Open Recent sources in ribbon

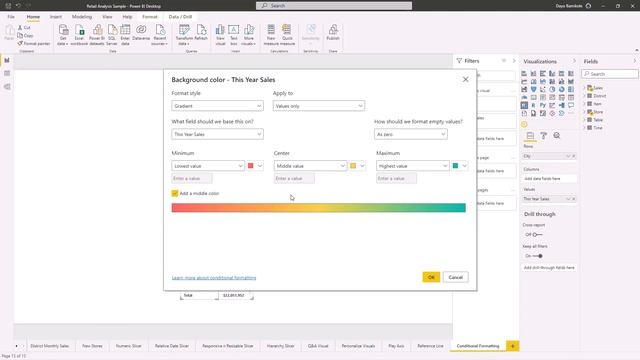pos(160,35)
